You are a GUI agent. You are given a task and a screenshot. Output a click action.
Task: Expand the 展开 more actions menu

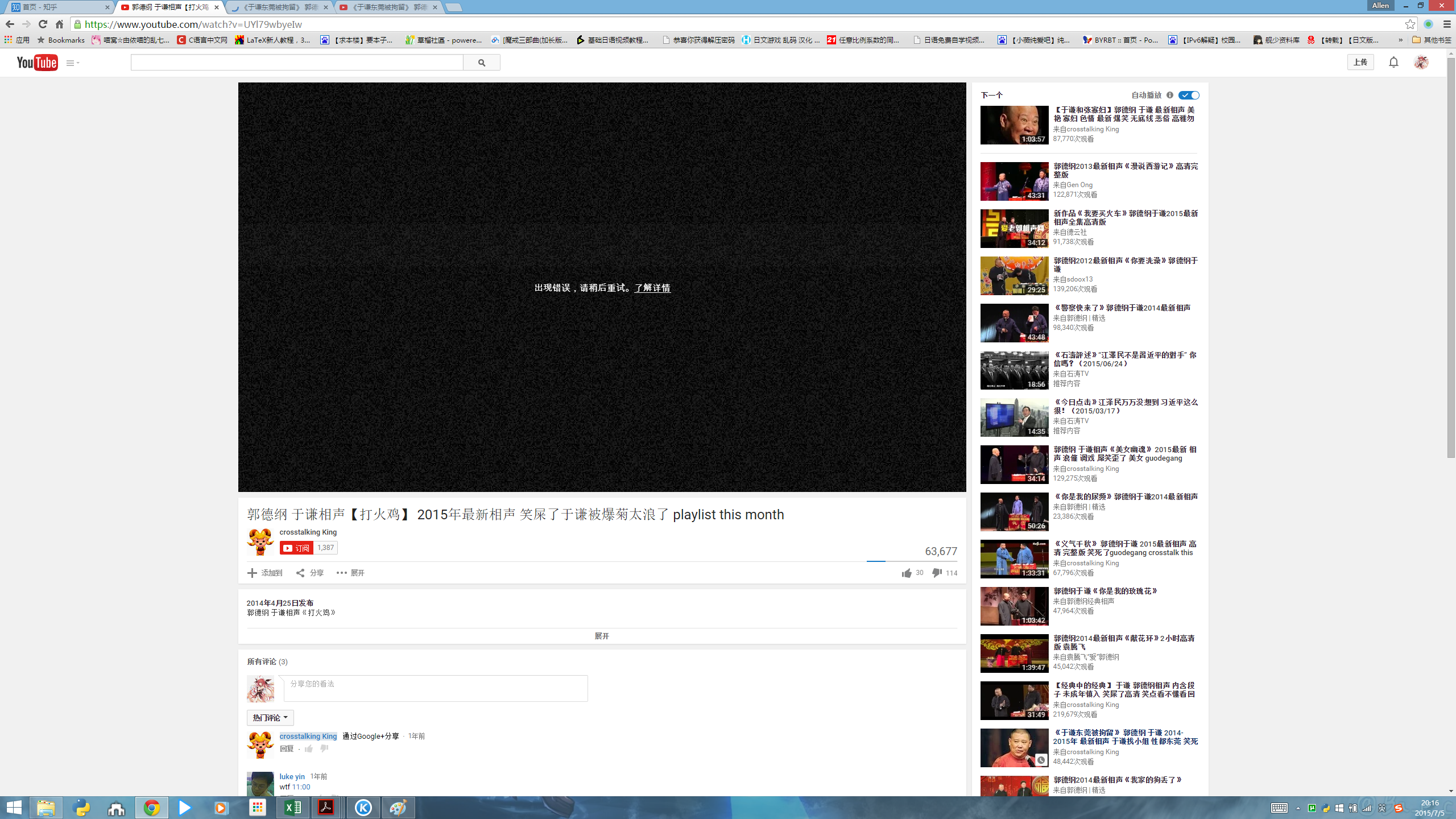(350, 573)
